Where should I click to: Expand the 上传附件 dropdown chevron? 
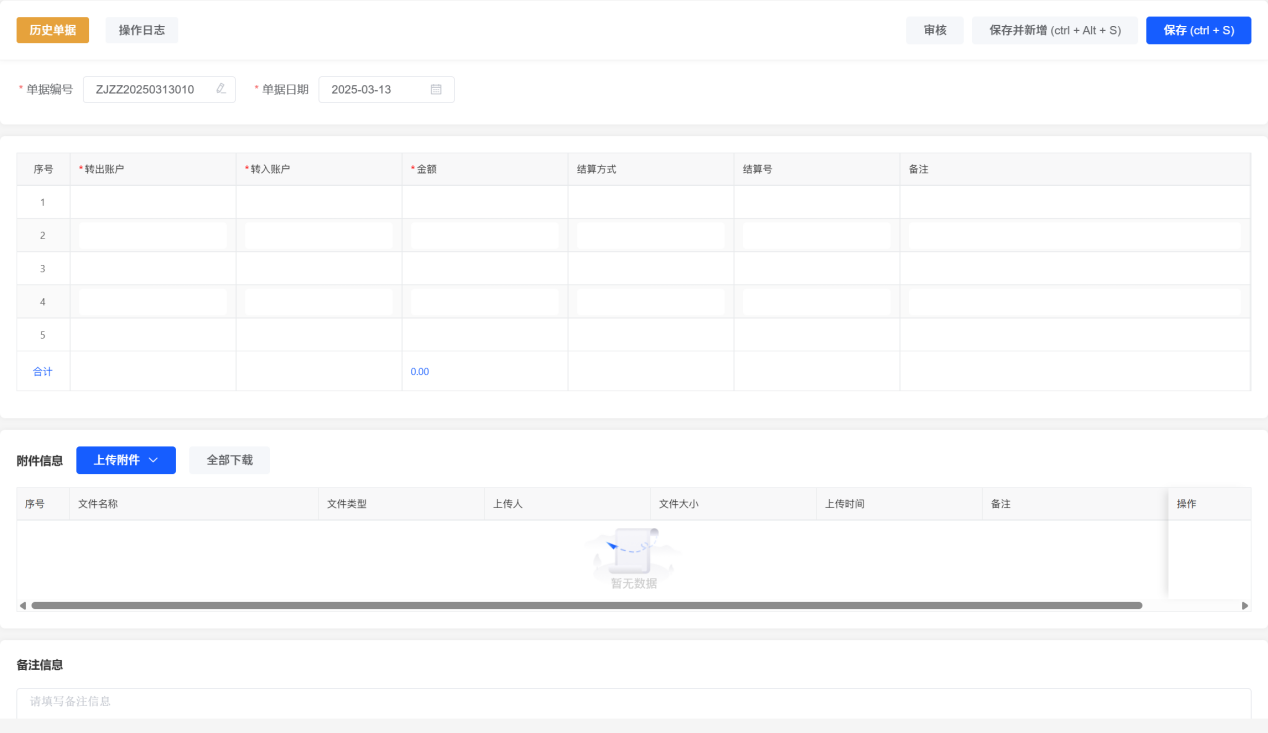pyautogui.click(x=153, y=460)
